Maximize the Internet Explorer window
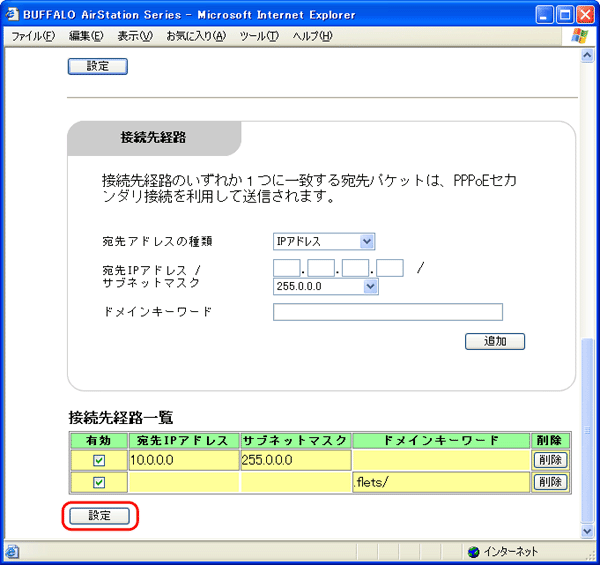 click(564, 15)
